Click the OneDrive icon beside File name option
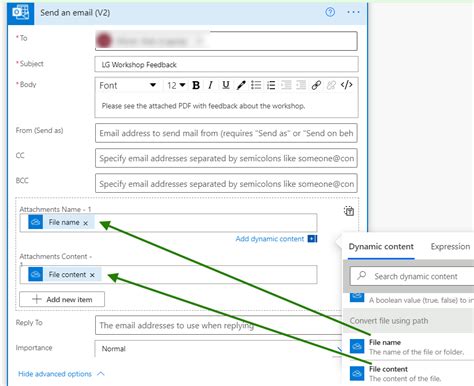The width and height of the screenshot is (474, 386). tap(357, 346)
